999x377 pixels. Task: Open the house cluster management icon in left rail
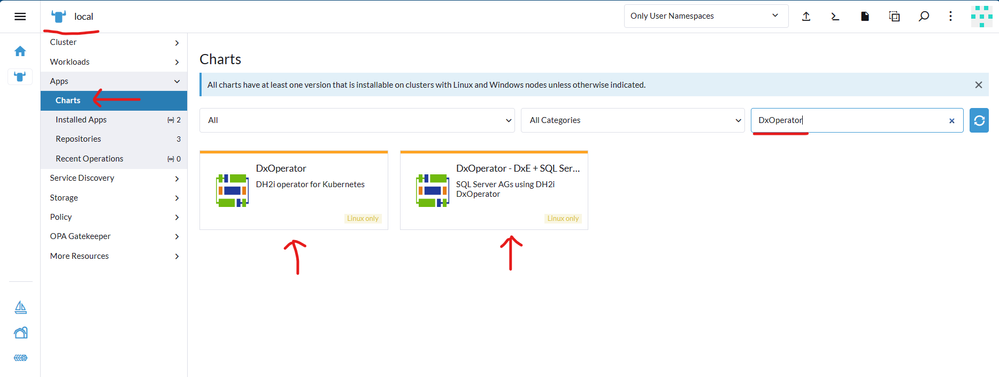tap(20, 333)
